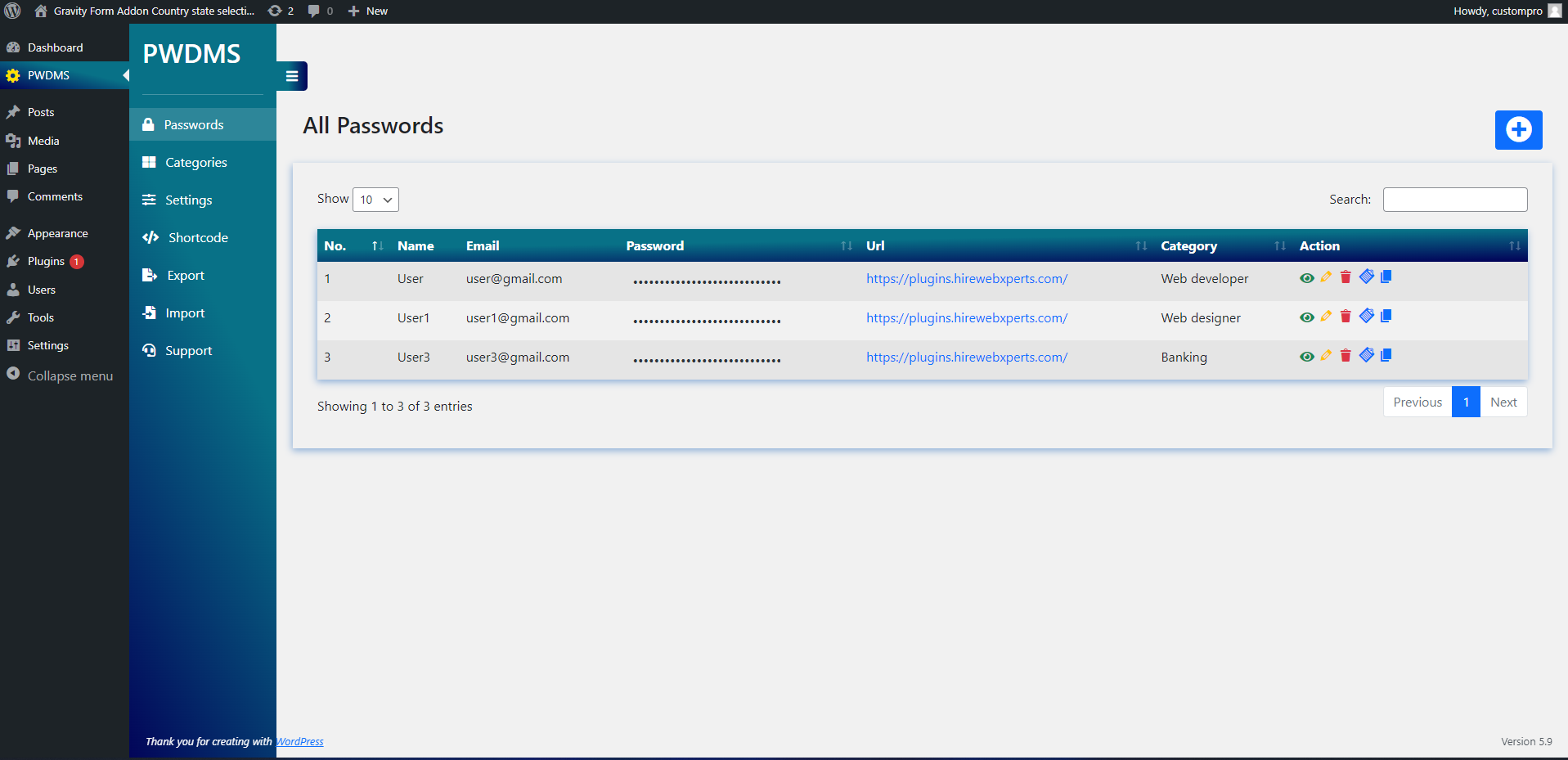Focus the Search input field
This screenshot has height=760, width=1568.
1455,200
